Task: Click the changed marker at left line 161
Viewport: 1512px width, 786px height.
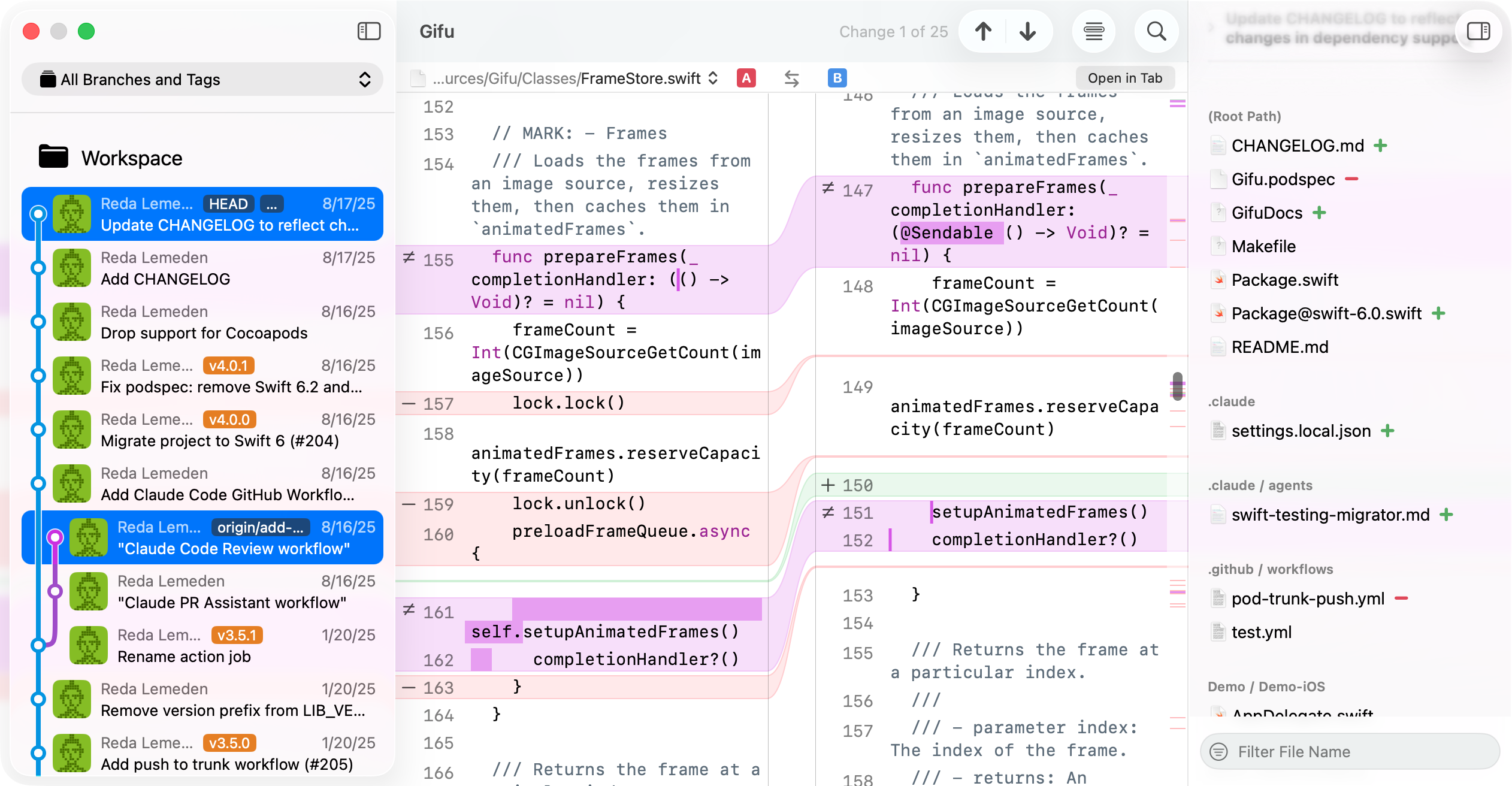Action: tap(409, 610)
